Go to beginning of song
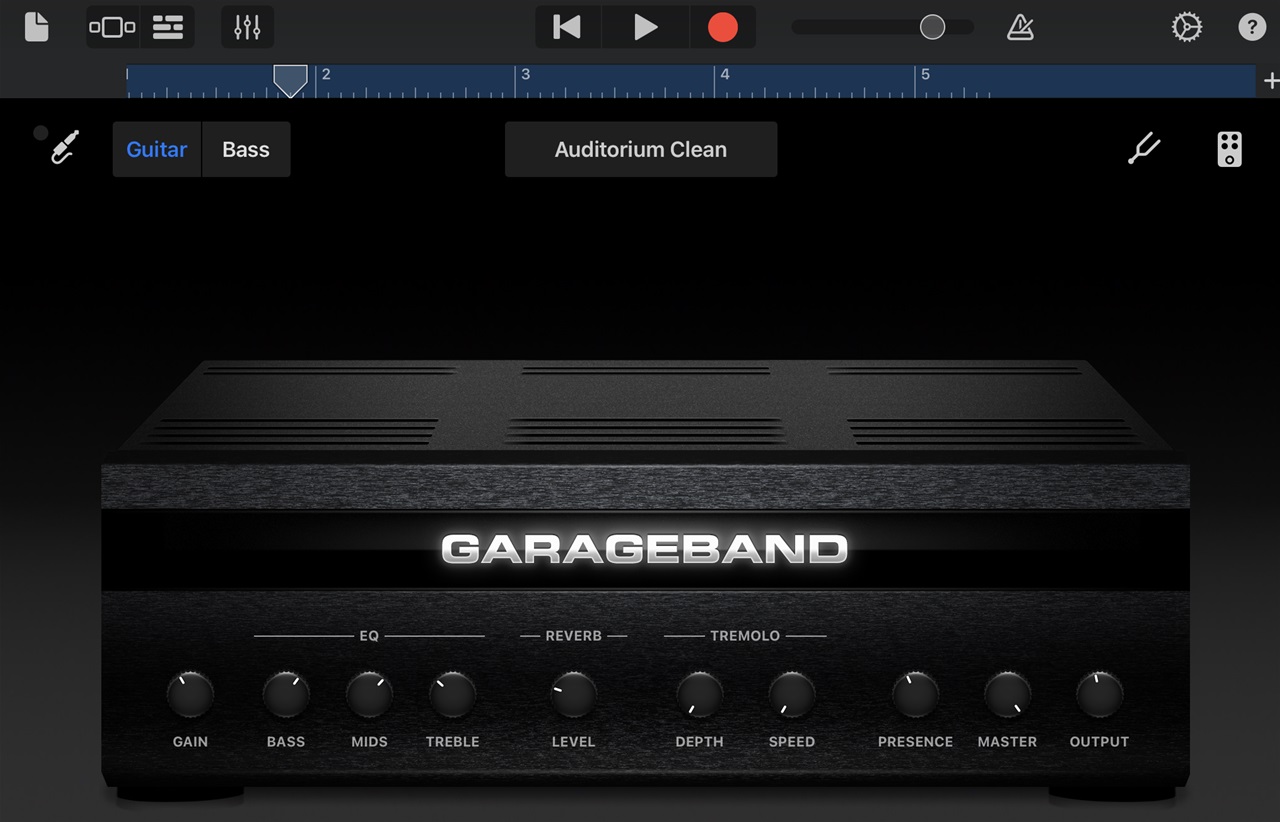Screen dimensions: 1280x822 point(567,27)
